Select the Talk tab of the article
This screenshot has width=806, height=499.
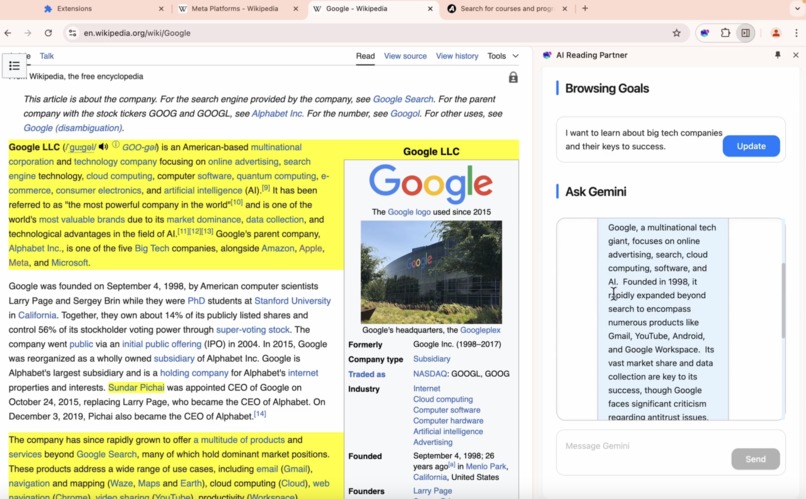click(47, 56)
